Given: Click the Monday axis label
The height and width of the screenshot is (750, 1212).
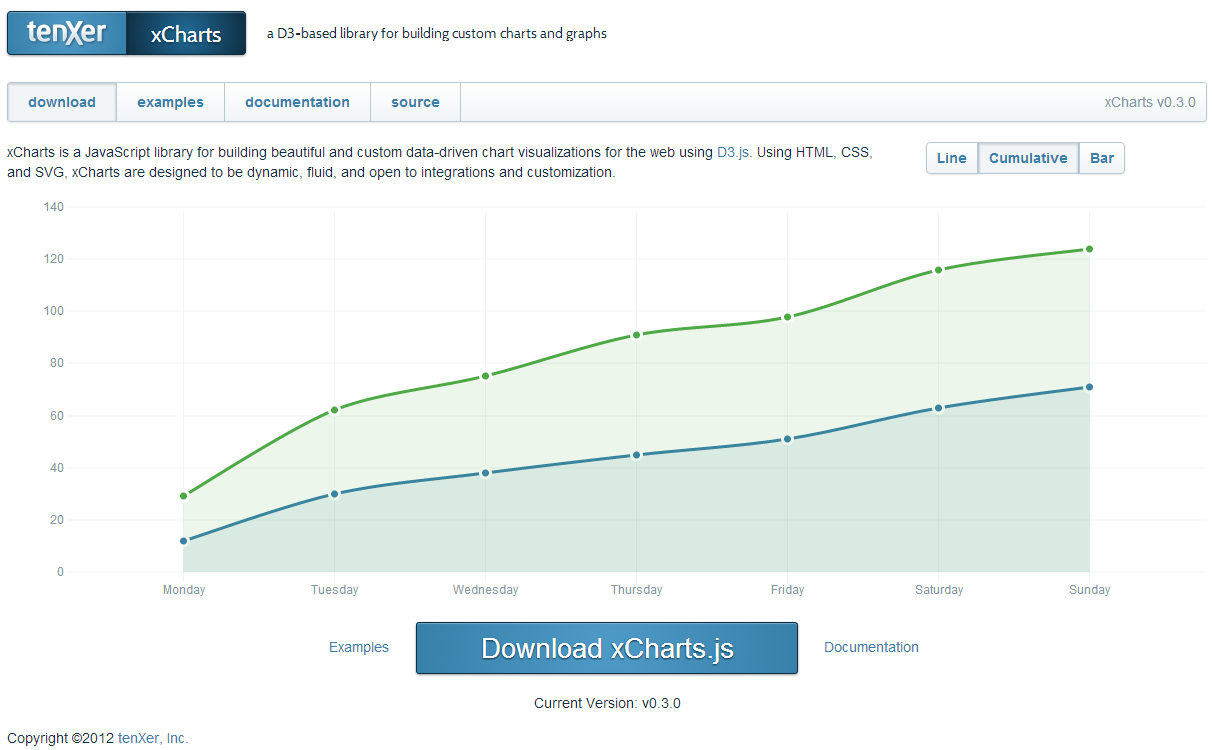Looking at the screenshot, I should tap(184, 590).
